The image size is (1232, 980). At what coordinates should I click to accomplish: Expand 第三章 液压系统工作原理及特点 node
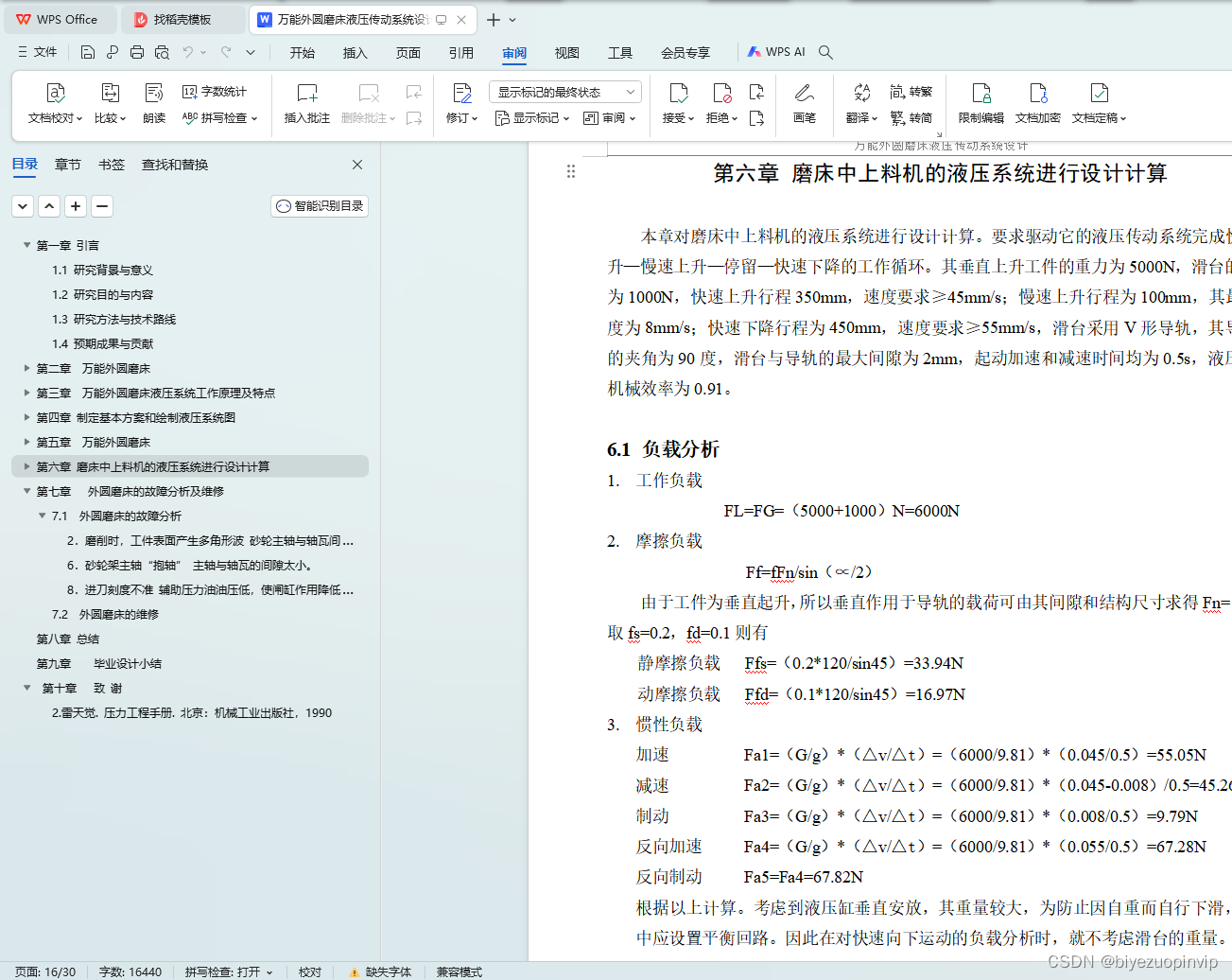coord(26,393)
